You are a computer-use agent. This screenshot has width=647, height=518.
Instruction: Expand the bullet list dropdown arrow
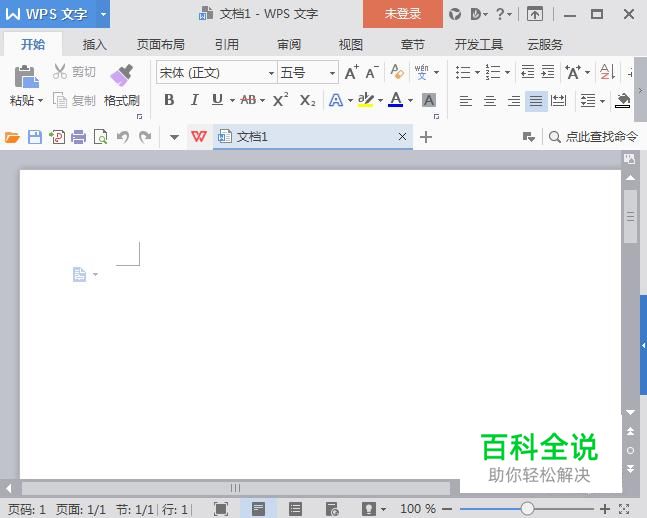(477, 72)
